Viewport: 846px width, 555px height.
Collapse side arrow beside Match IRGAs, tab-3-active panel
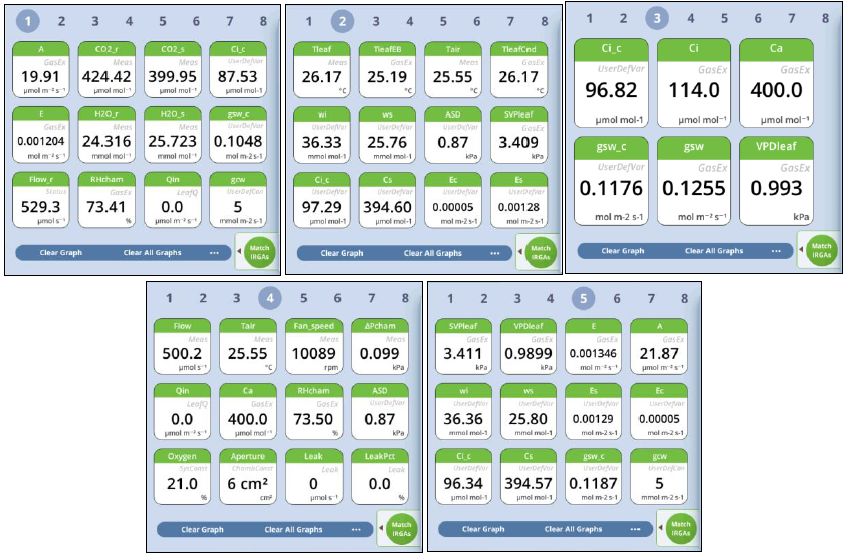[x=801, y=250]
